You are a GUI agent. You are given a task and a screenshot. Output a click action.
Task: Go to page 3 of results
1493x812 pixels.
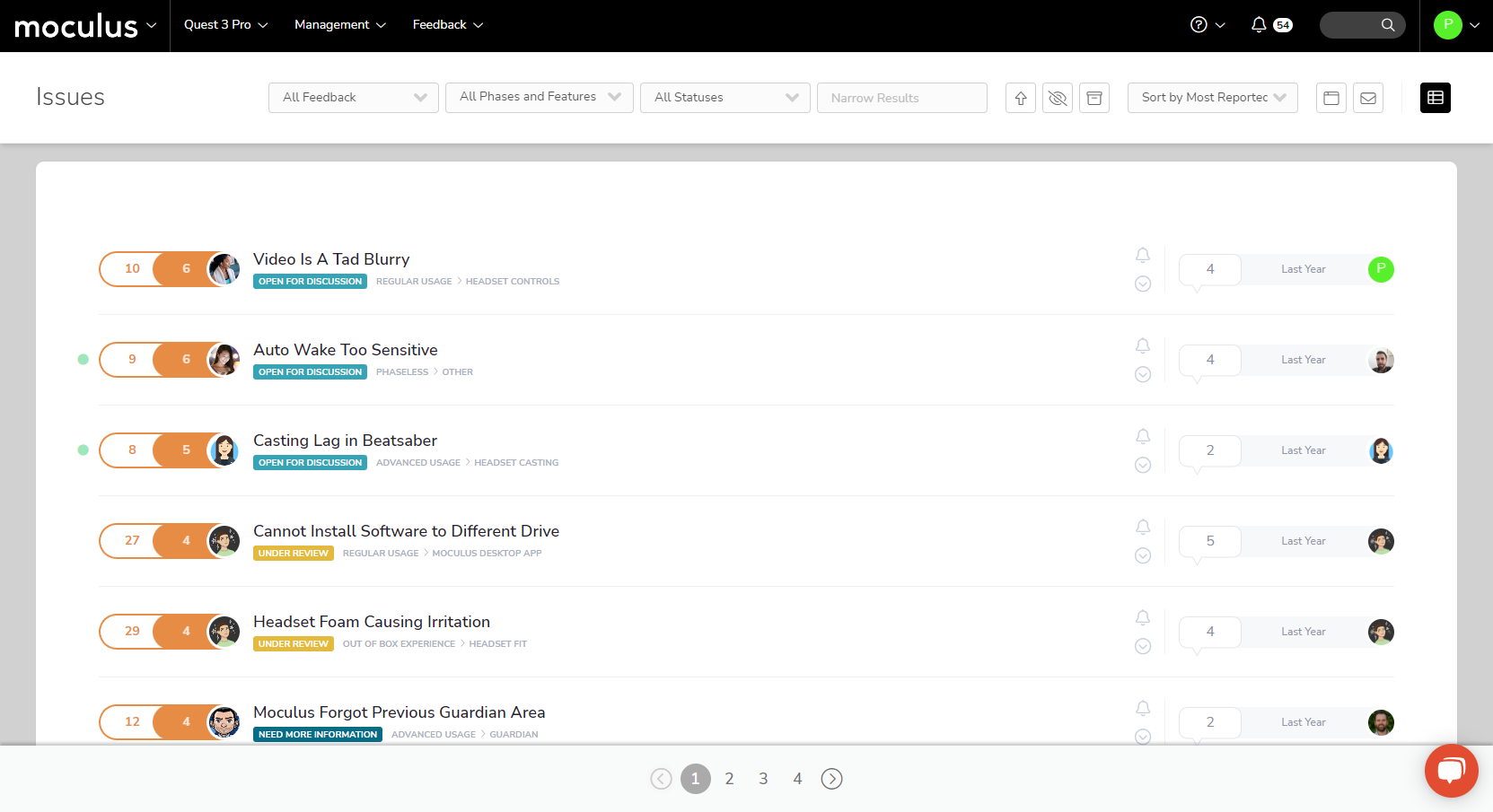(x=763, y=779)
